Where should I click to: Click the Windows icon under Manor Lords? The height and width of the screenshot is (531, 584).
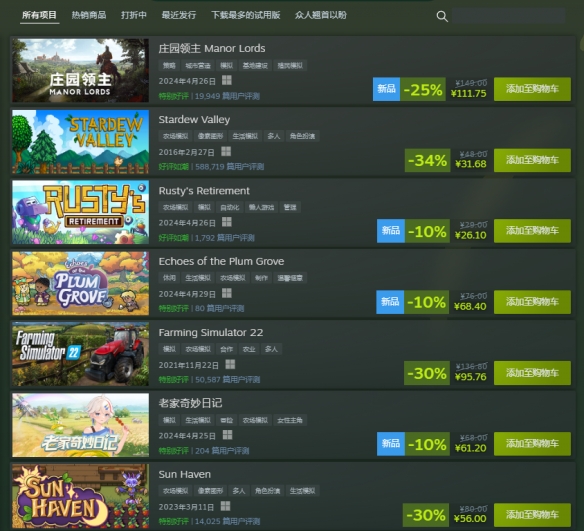tap(226, 80)
